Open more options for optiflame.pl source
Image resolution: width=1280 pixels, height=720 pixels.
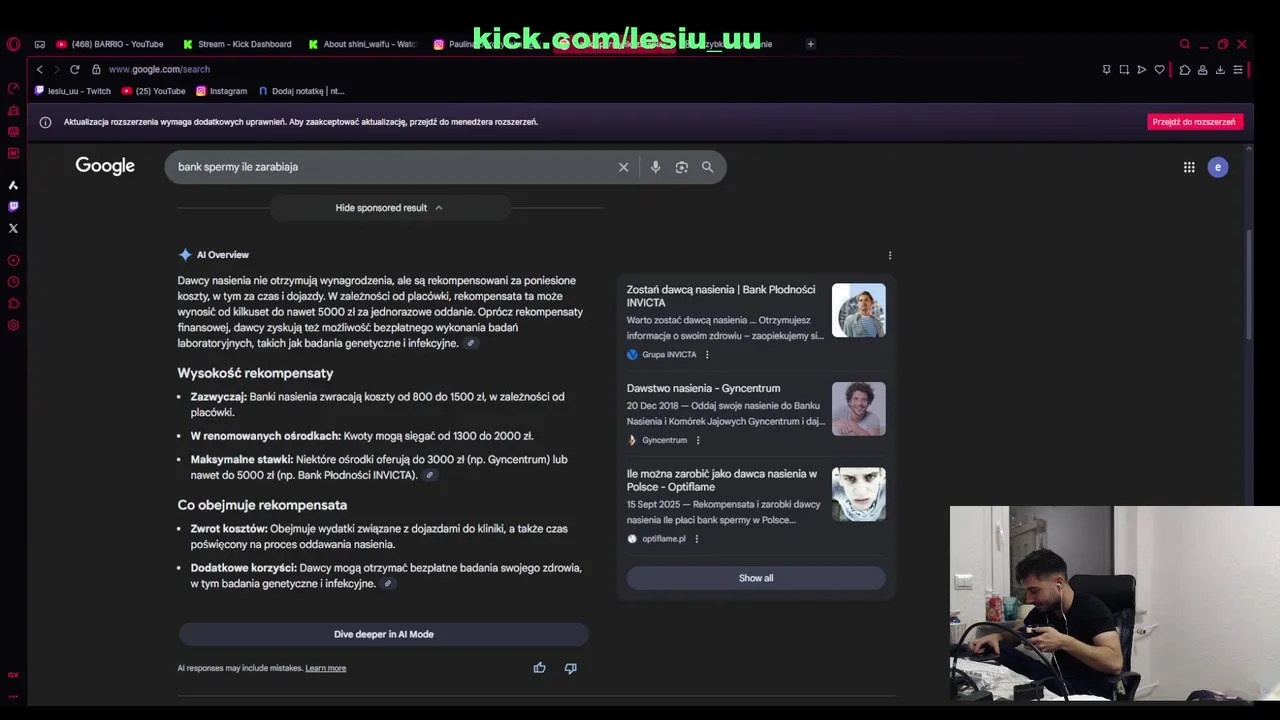pos(696,539)
